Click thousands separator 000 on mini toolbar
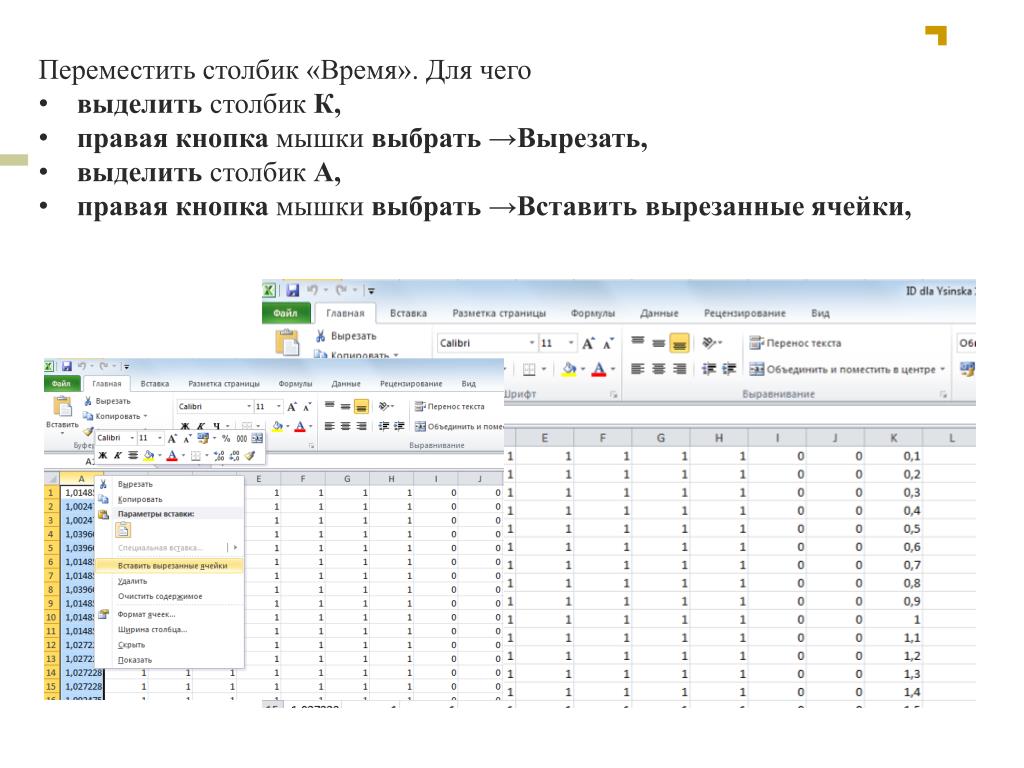This screenshot has width=1024, height=768. [x=242, y=438]
